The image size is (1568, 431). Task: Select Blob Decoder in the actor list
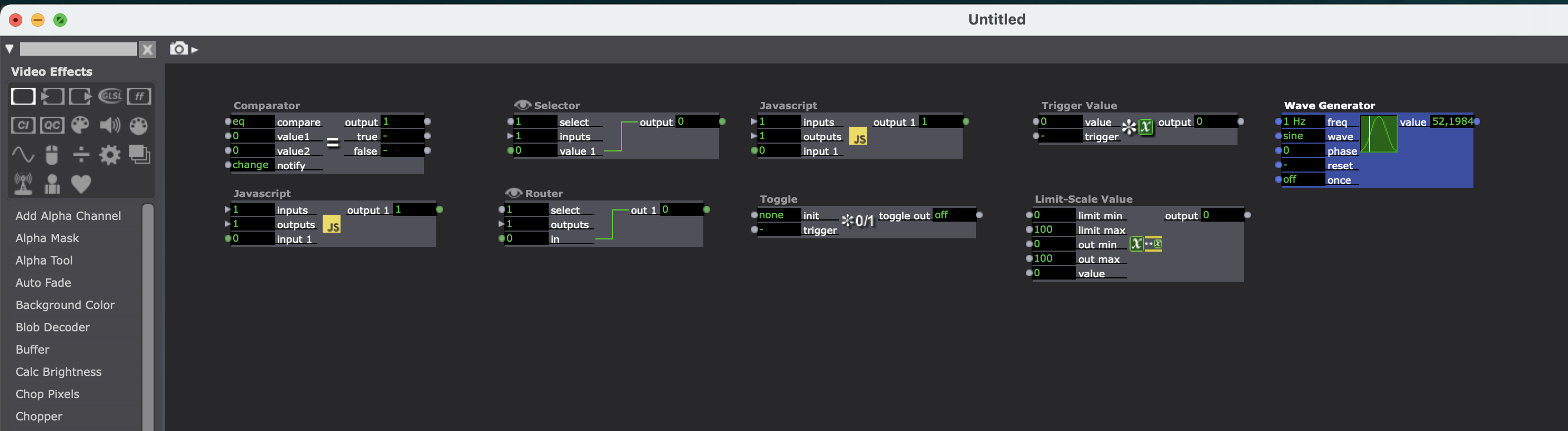[x=53, y=327]
